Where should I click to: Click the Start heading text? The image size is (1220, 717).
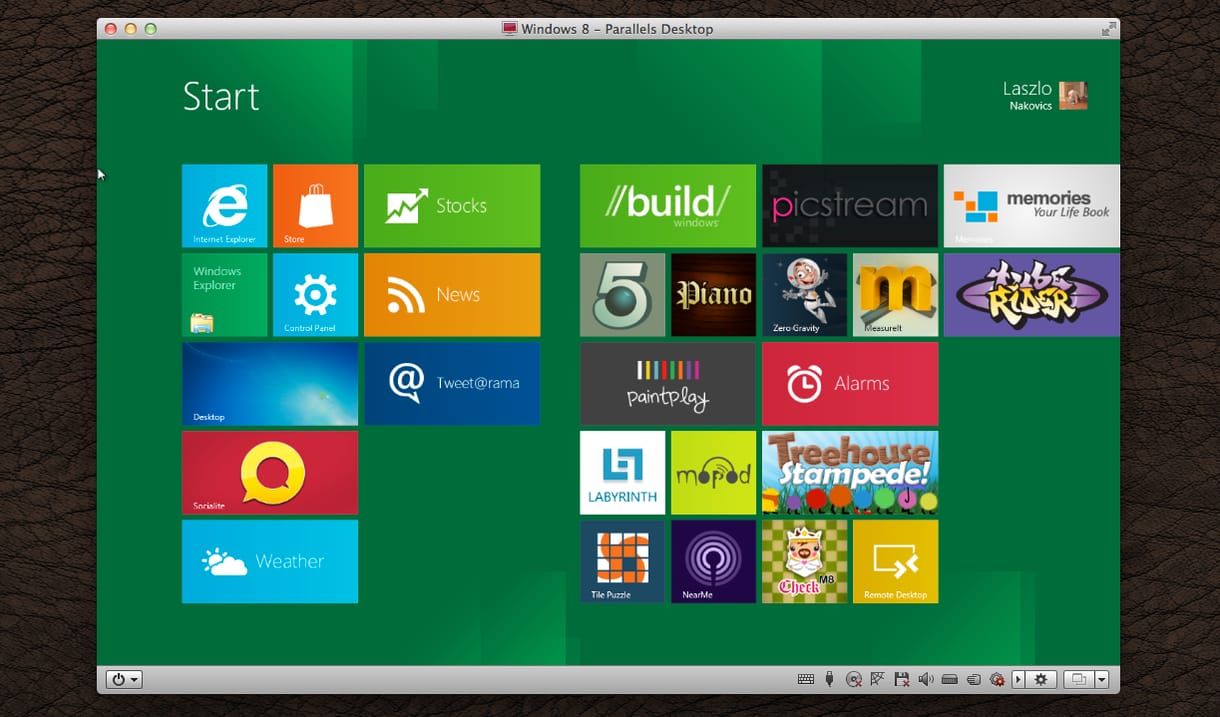221,96
